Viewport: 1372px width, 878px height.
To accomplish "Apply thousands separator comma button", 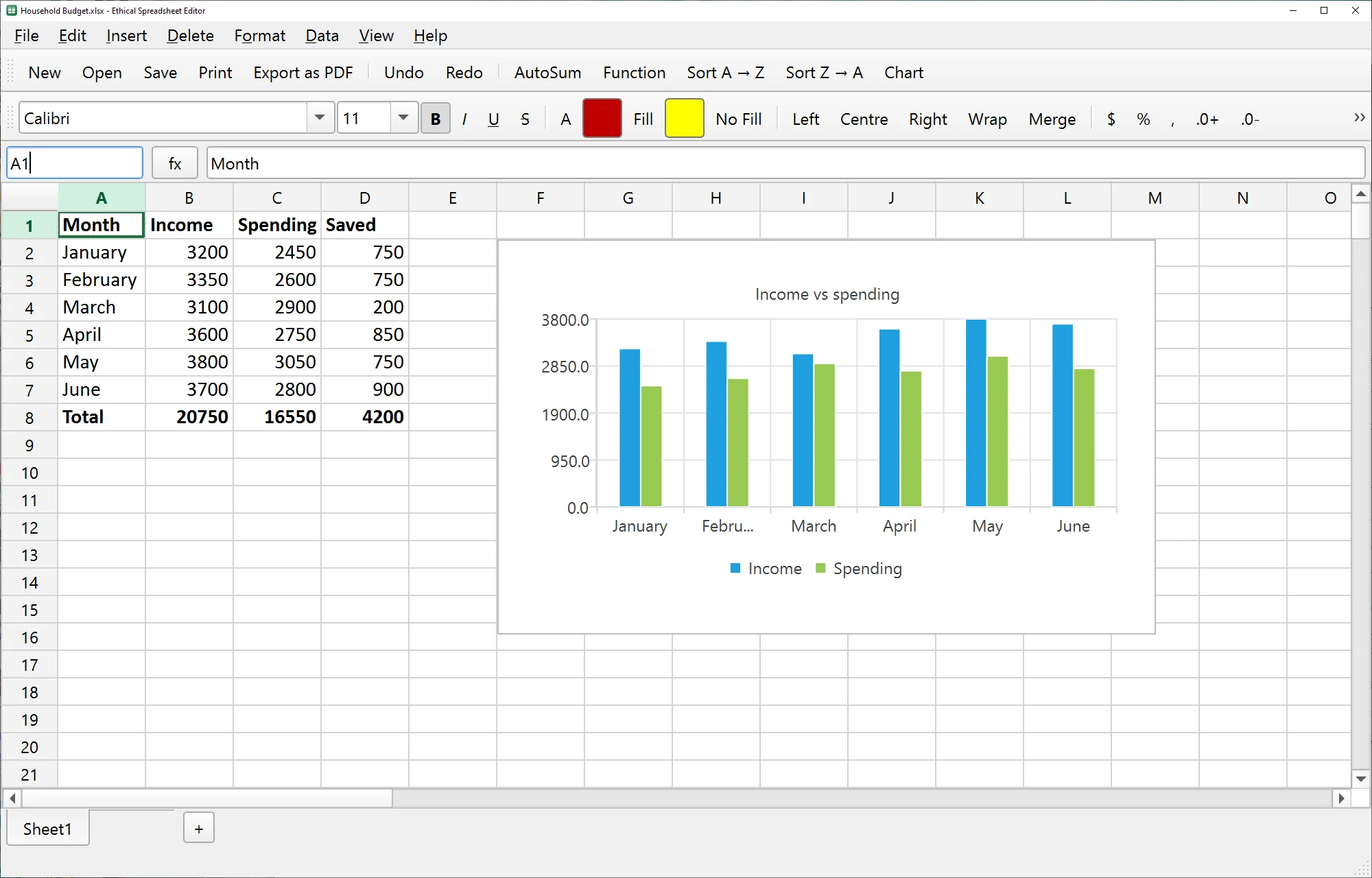I will pyautogui.click(x=1172, y=119).
